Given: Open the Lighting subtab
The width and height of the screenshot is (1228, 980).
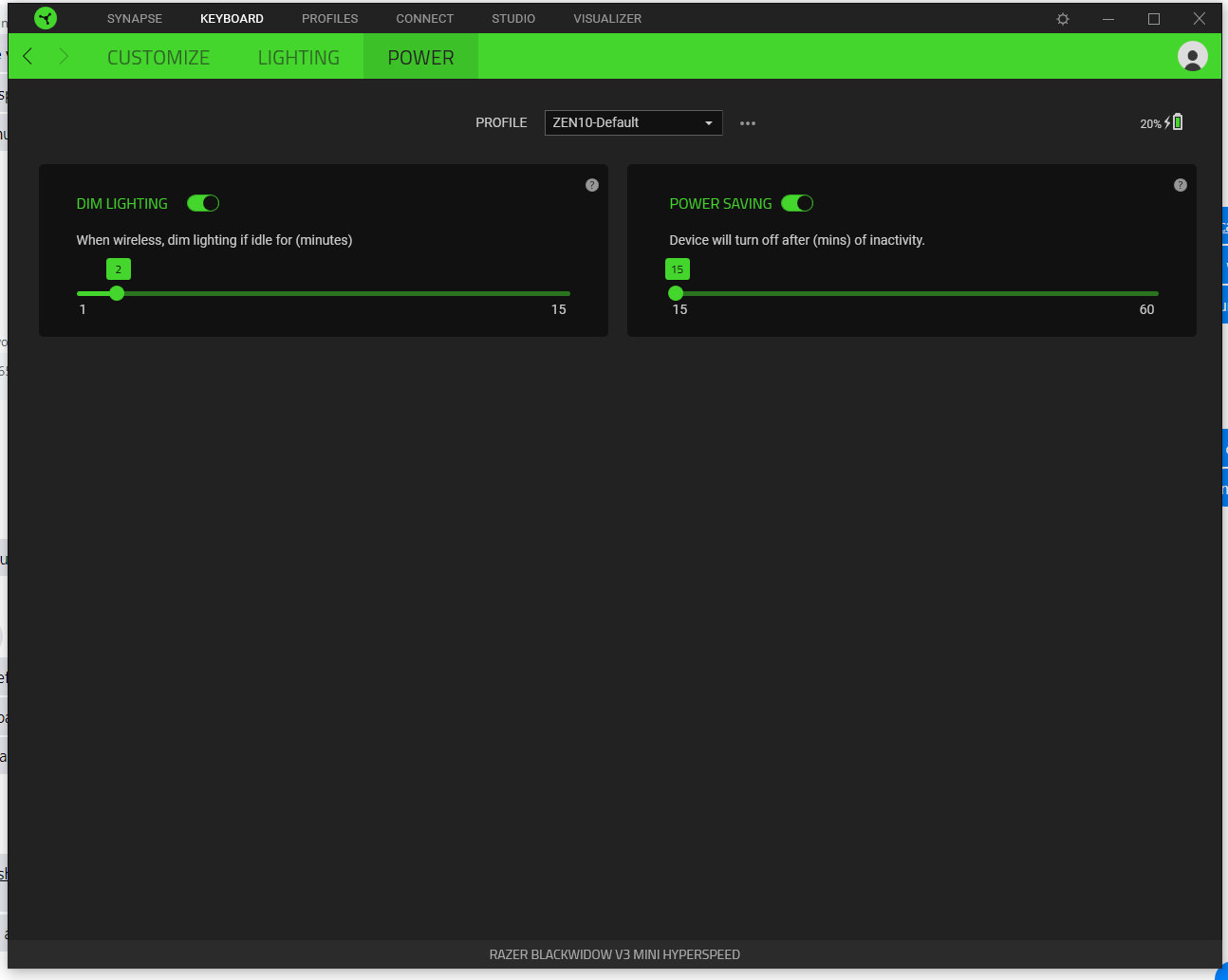Looking at the screenshot, I should 299,57.
